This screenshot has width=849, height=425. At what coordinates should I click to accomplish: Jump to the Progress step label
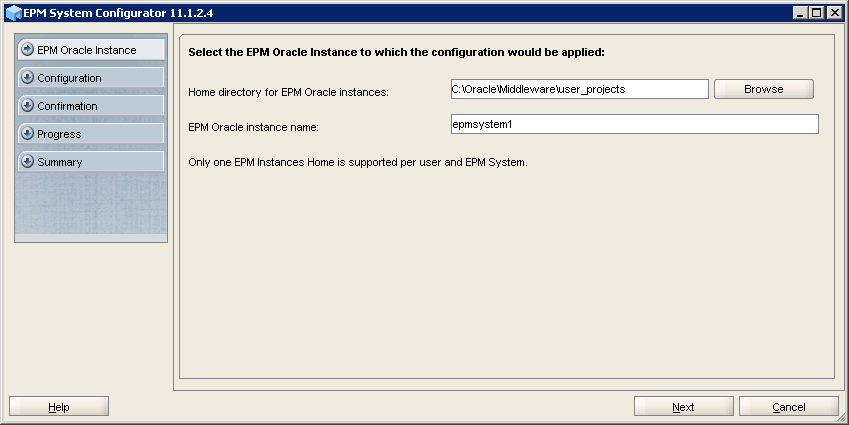59,134
